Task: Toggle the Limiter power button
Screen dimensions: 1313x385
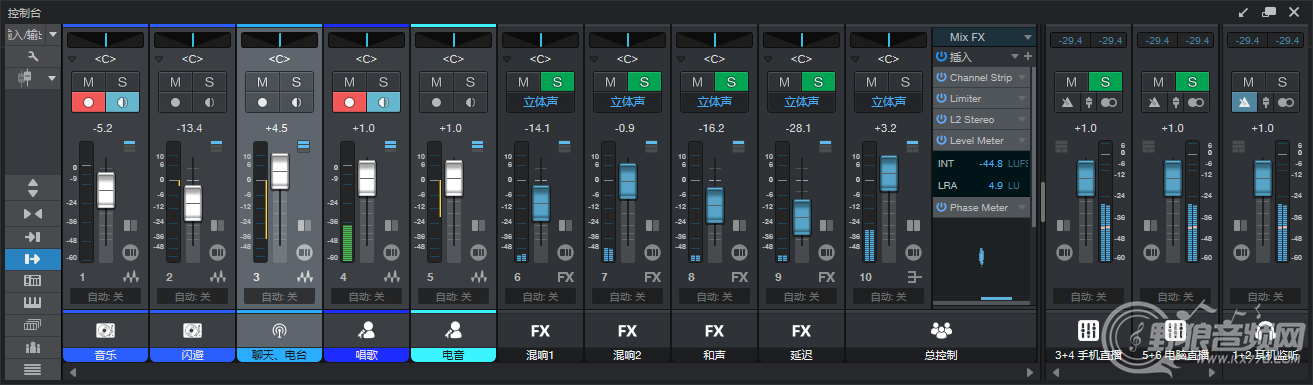Action: [x=941, y=98]
